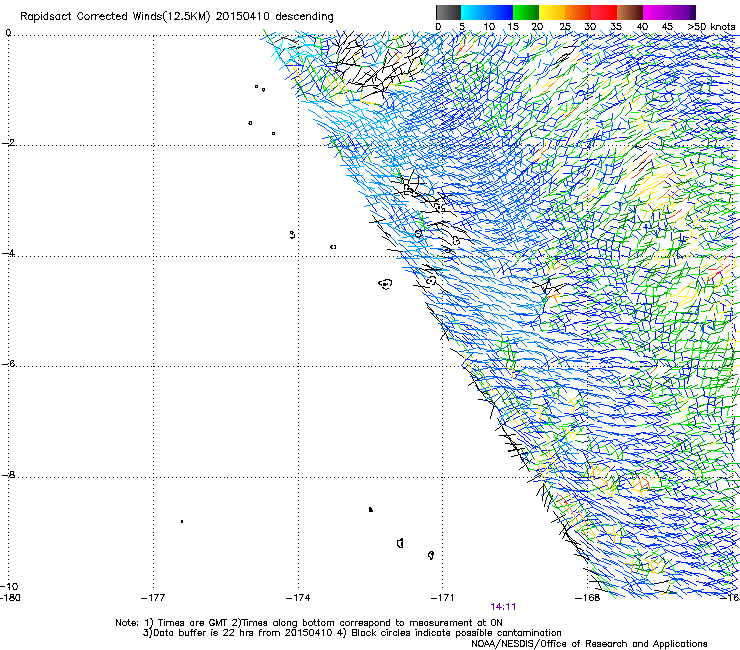740x650 pixels.
Task: Click the '>50 knots' legend label
Action: (711, 27)
